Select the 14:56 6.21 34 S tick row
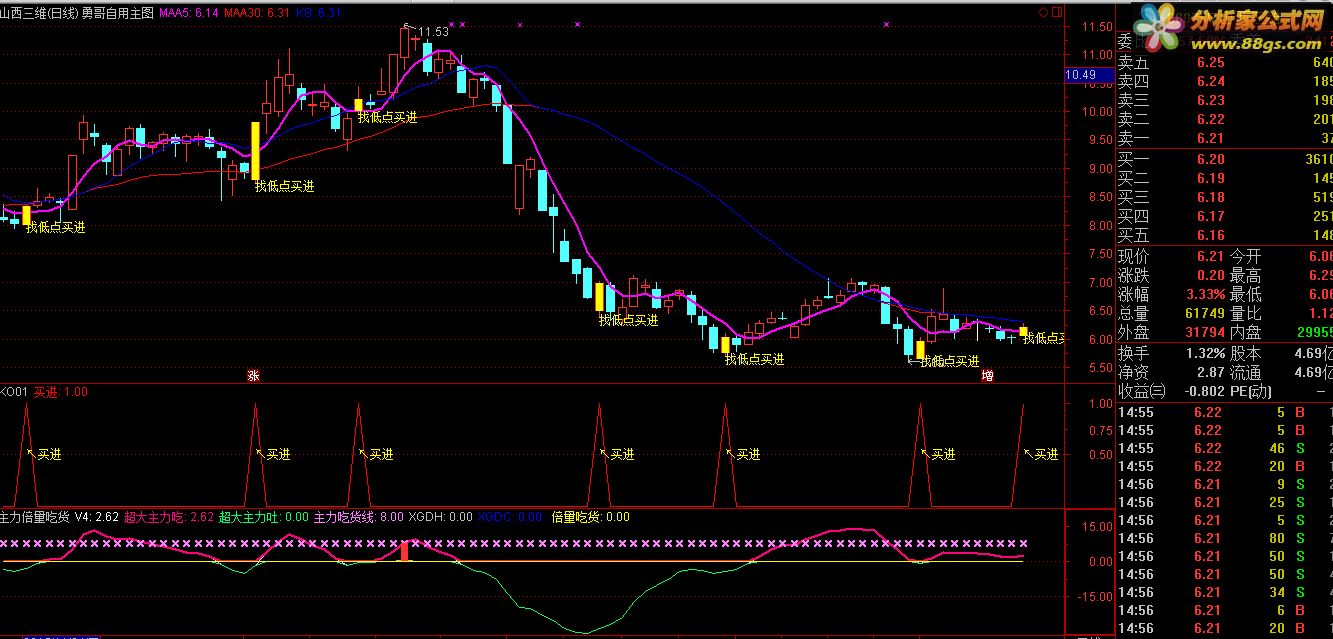 click(x=1224, y=592)
